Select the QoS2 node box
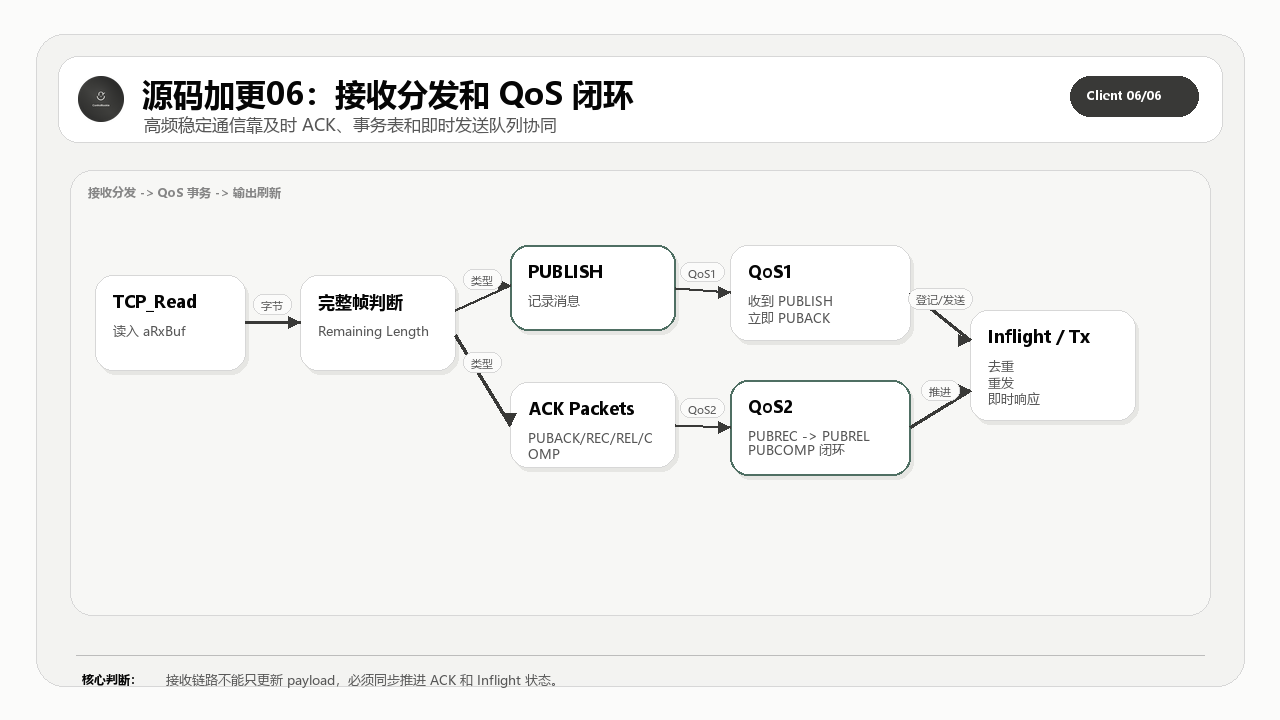The width and height of the screenshot is (1280, 720). click(x=820, y=428)
